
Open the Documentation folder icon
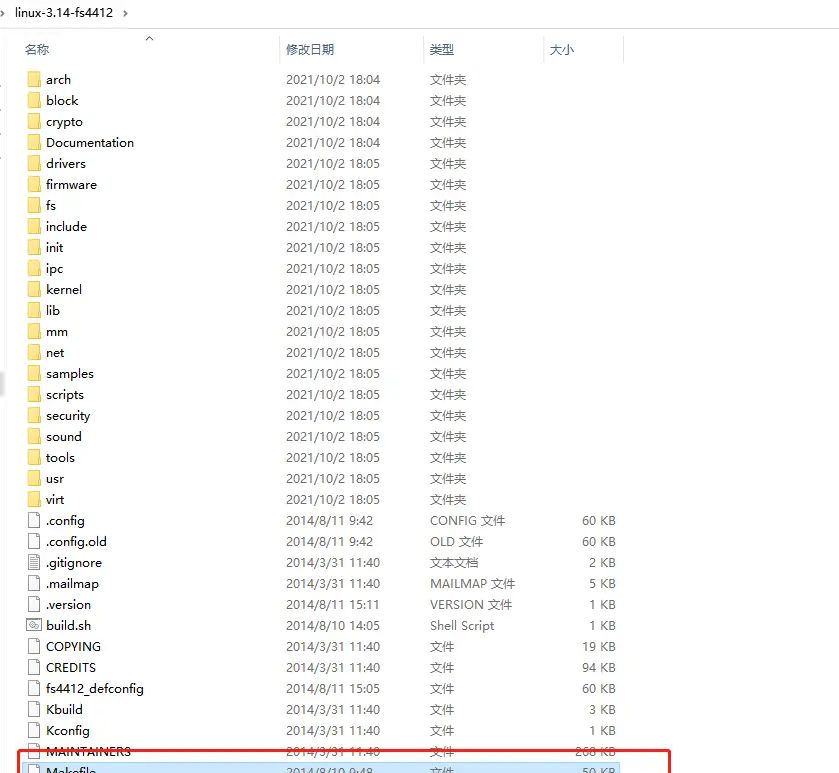33,142
